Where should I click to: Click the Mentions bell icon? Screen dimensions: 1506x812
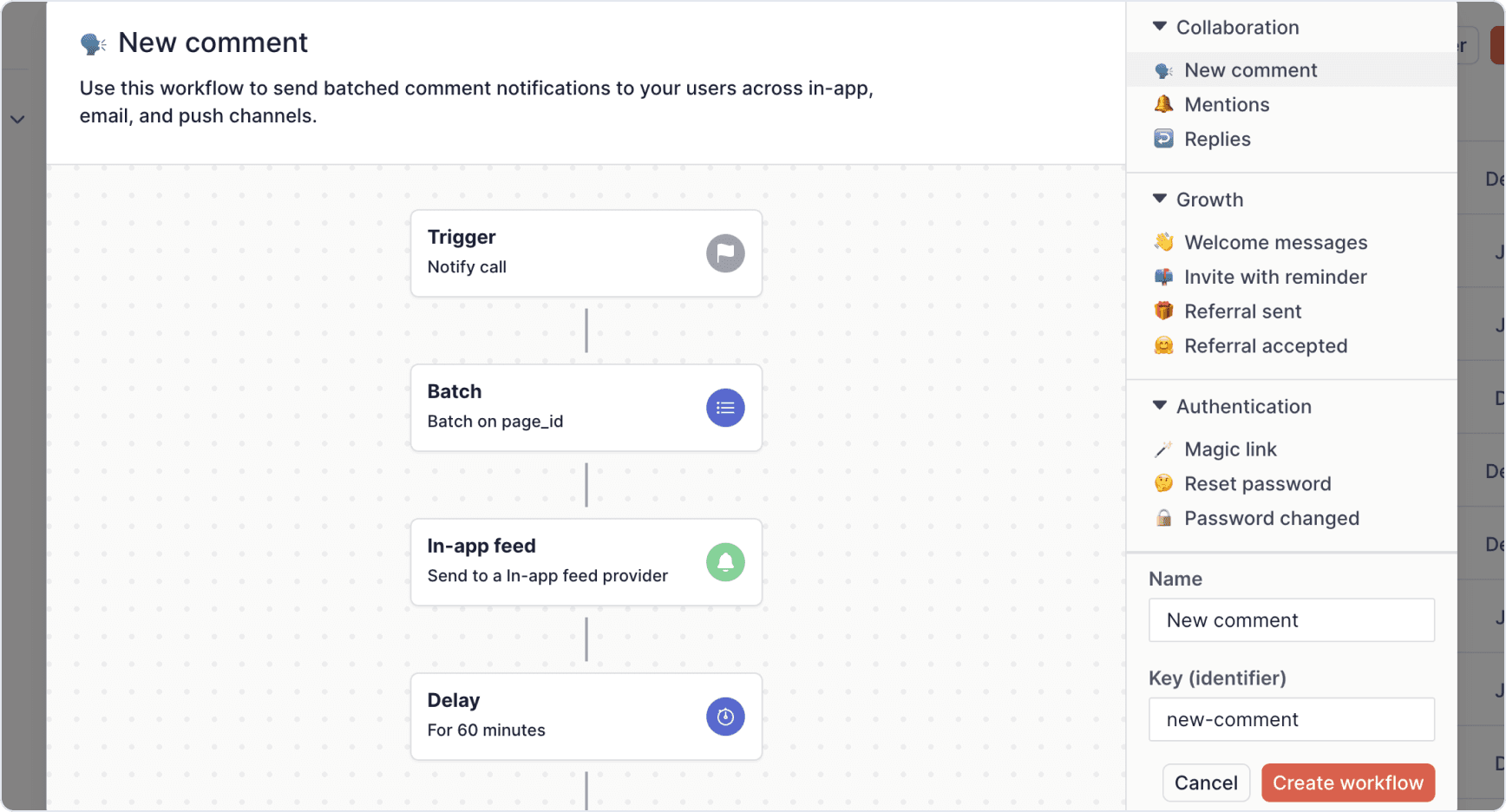click(1163, 105)
